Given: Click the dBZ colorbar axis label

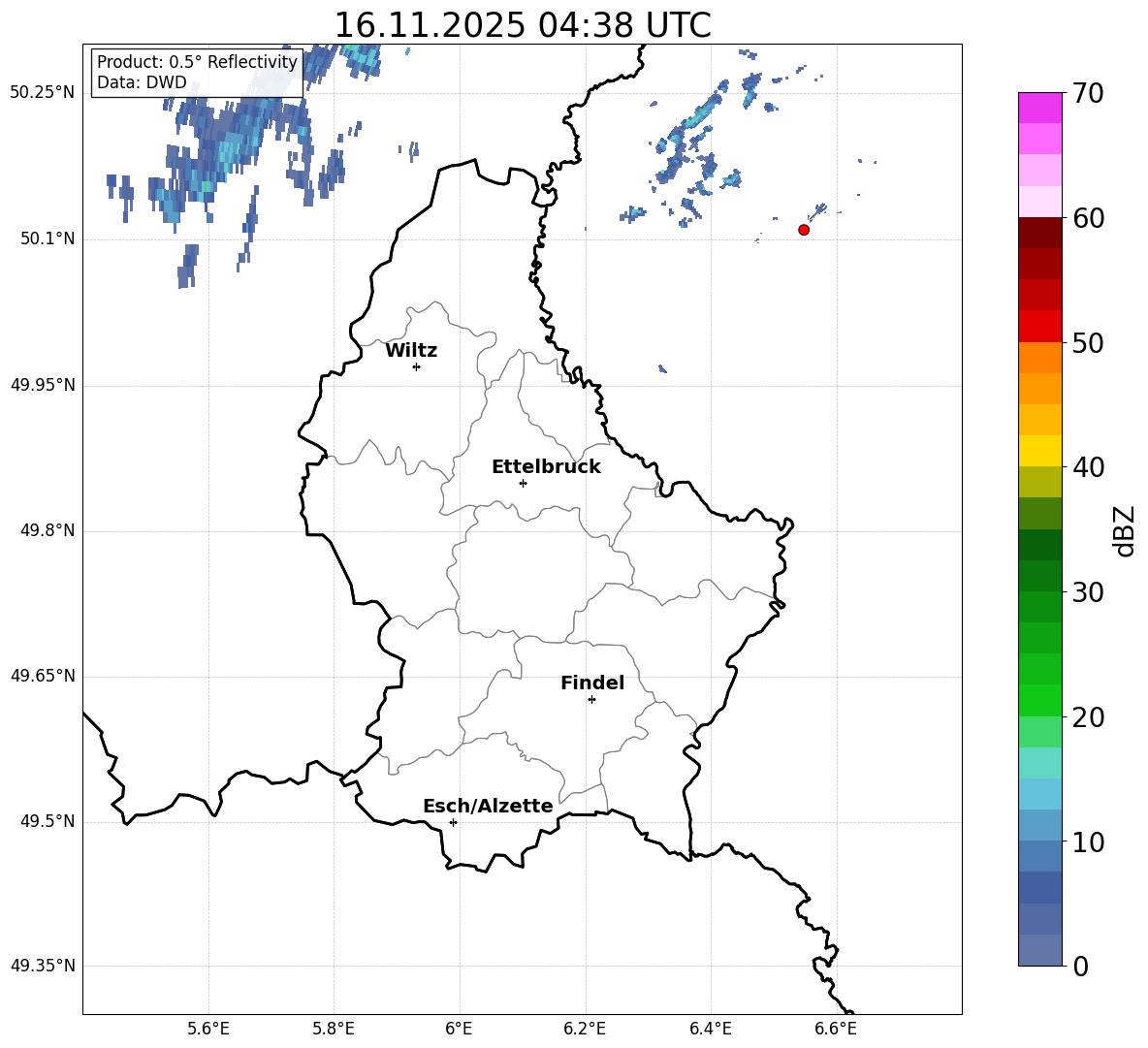Looking at the screenshot, I should [x=1125, y=530].
